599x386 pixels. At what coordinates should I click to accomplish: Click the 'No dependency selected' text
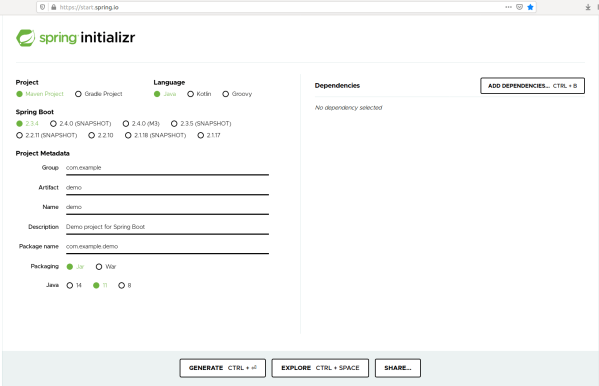pyautogui.click(x=348, y=108)
